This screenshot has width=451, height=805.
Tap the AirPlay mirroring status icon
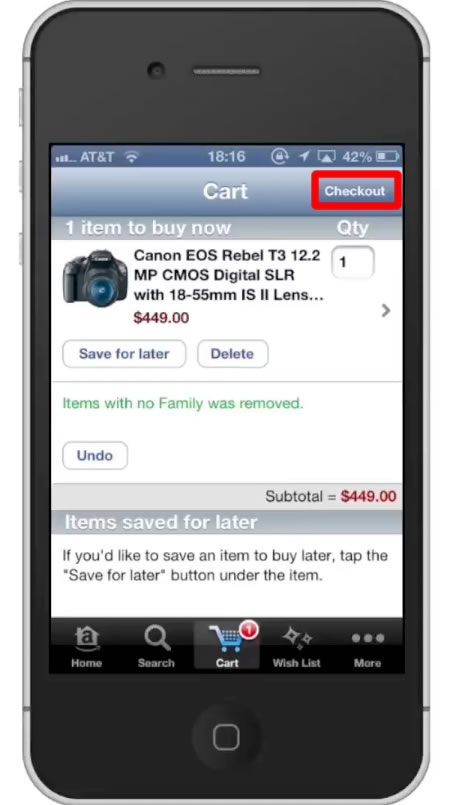[326, 157]
